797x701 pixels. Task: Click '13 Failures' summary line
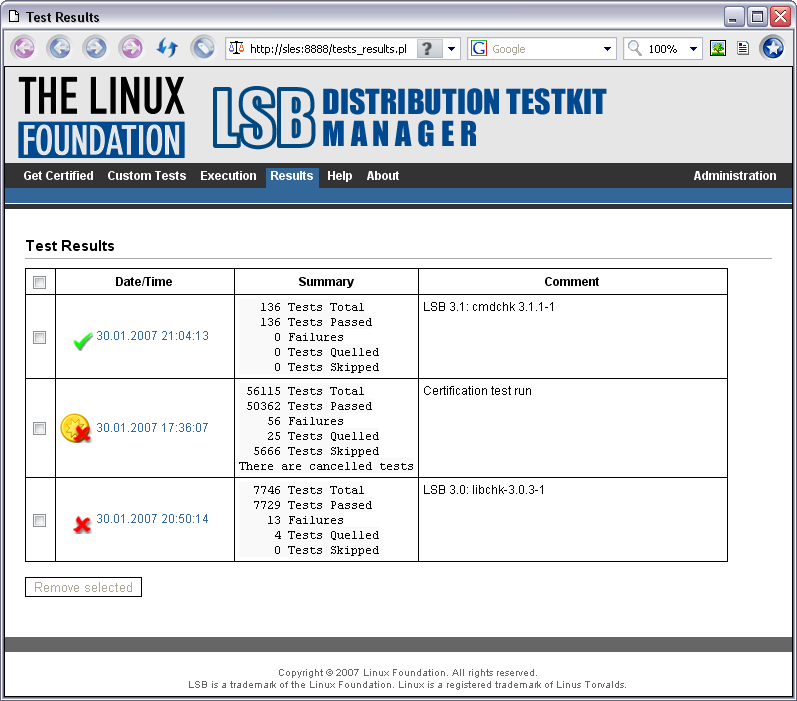(305, 521)
